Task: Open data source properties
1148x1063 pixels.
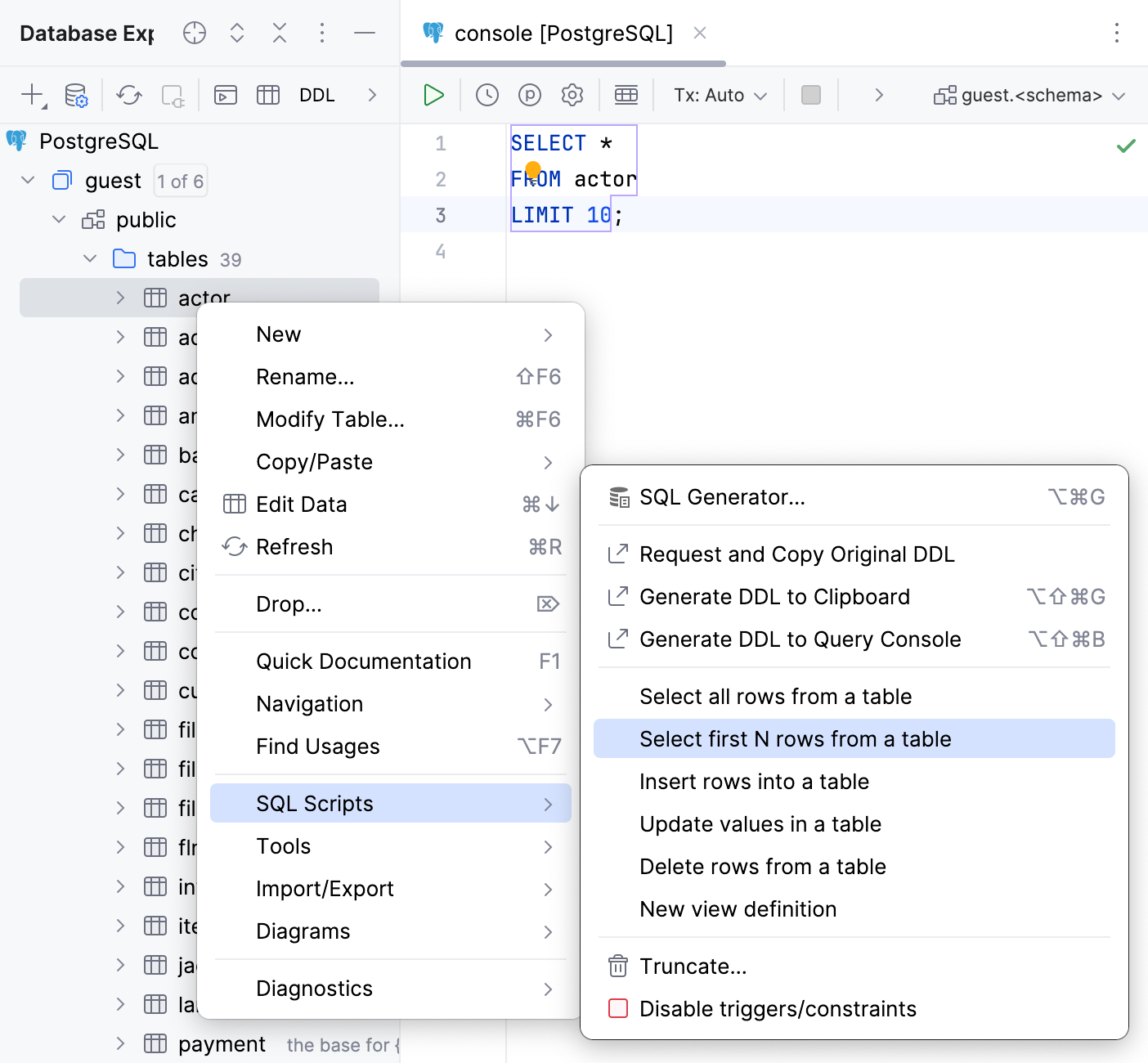Action: [75, 96]
